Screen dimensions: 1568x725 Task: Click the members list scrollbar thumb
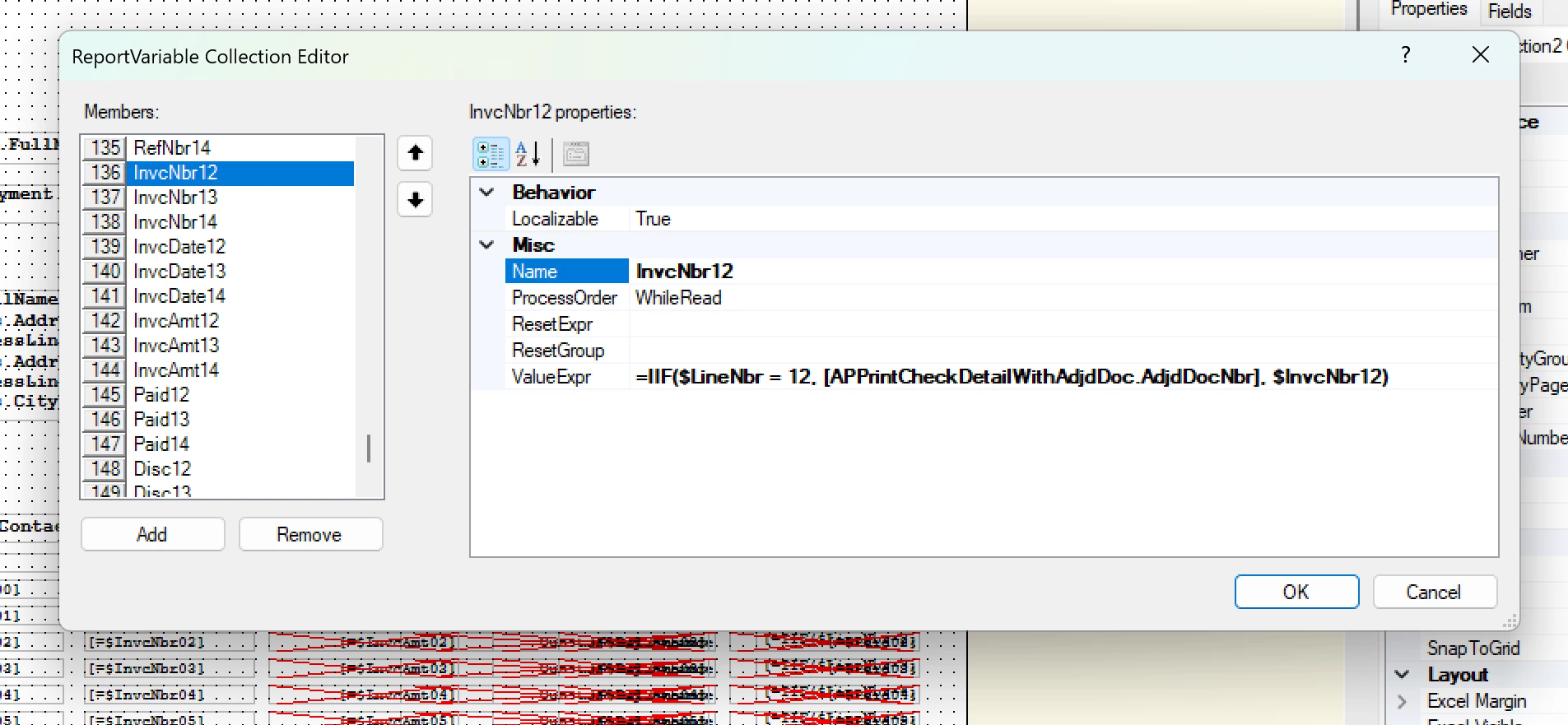tap(368, 449)
